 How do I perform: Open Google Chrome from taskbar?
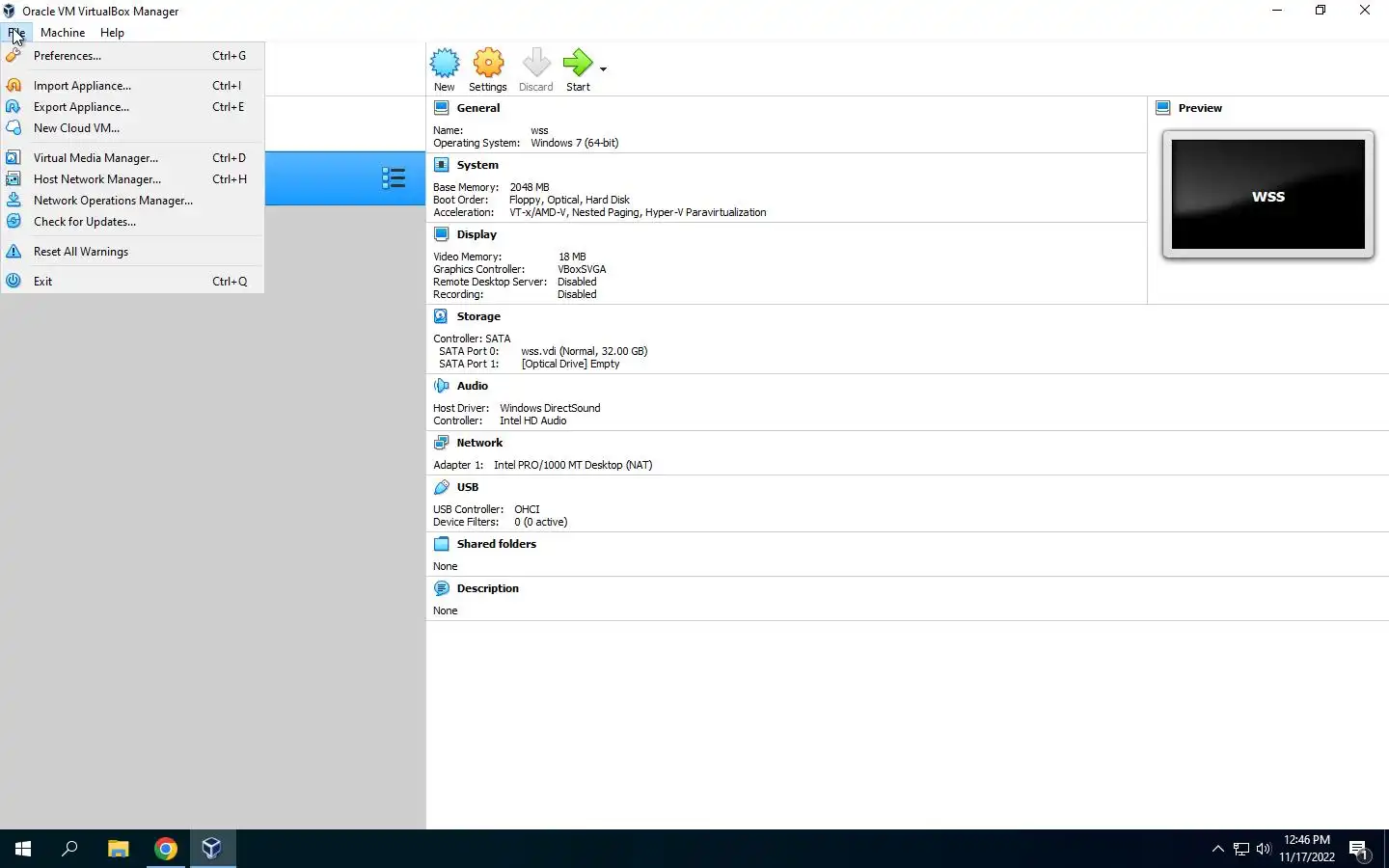[x=166, y=849]
